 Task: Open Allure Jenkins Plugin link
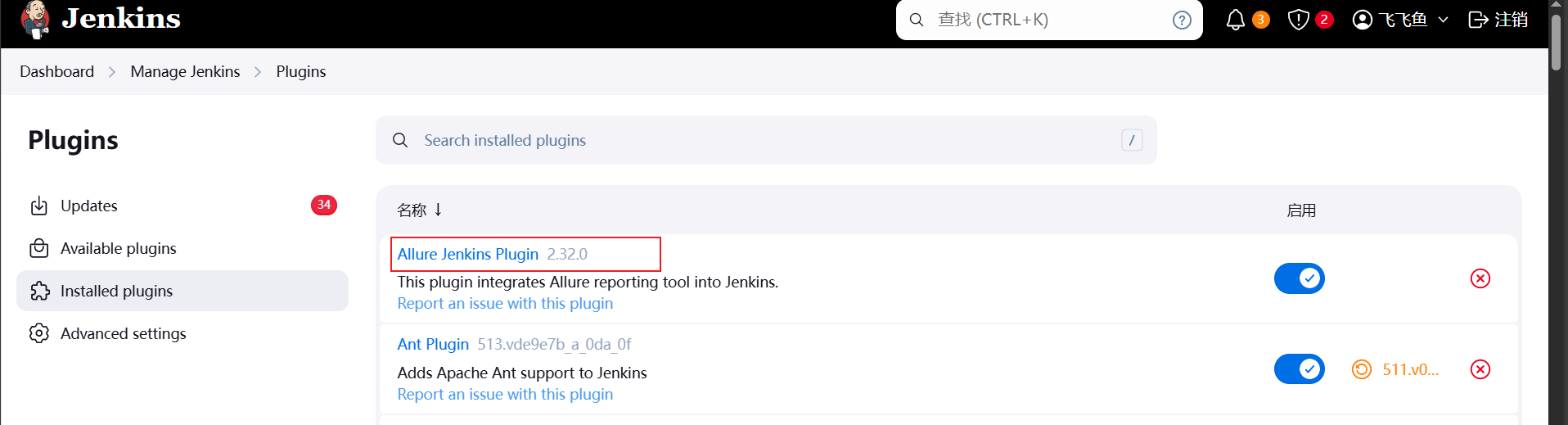point(468,254)
